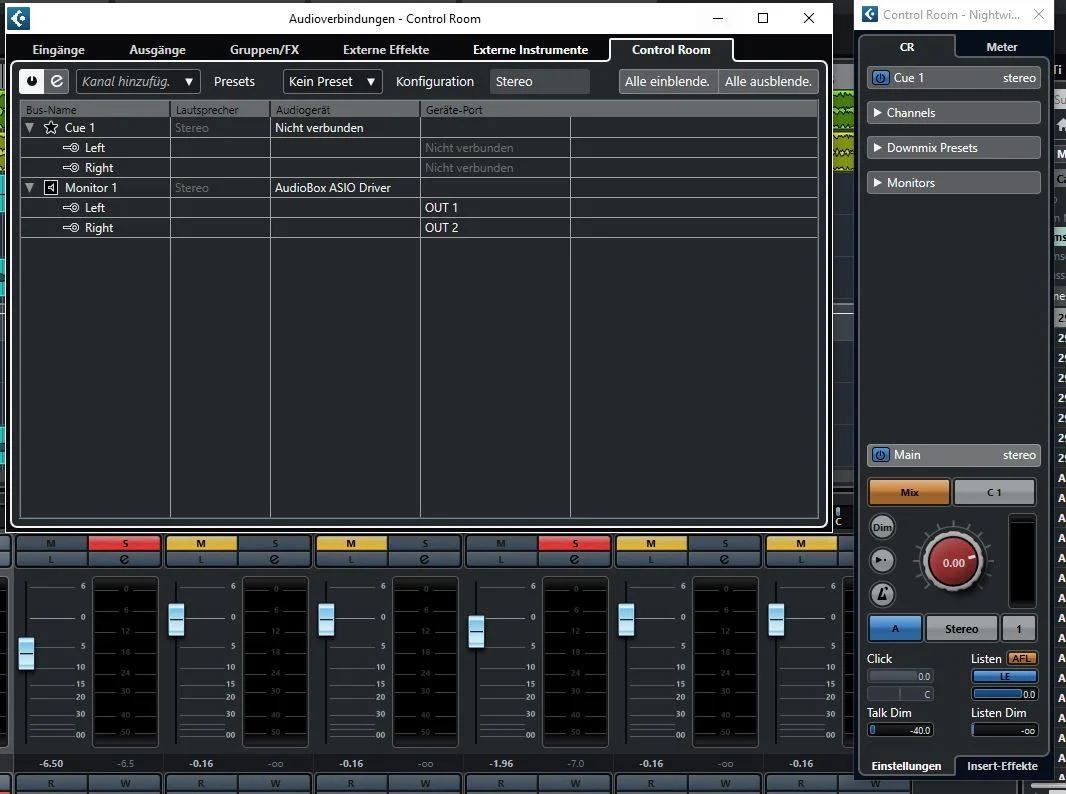
Task: Open 'e' channel settings of -6.50 channel
Action: 124,559
